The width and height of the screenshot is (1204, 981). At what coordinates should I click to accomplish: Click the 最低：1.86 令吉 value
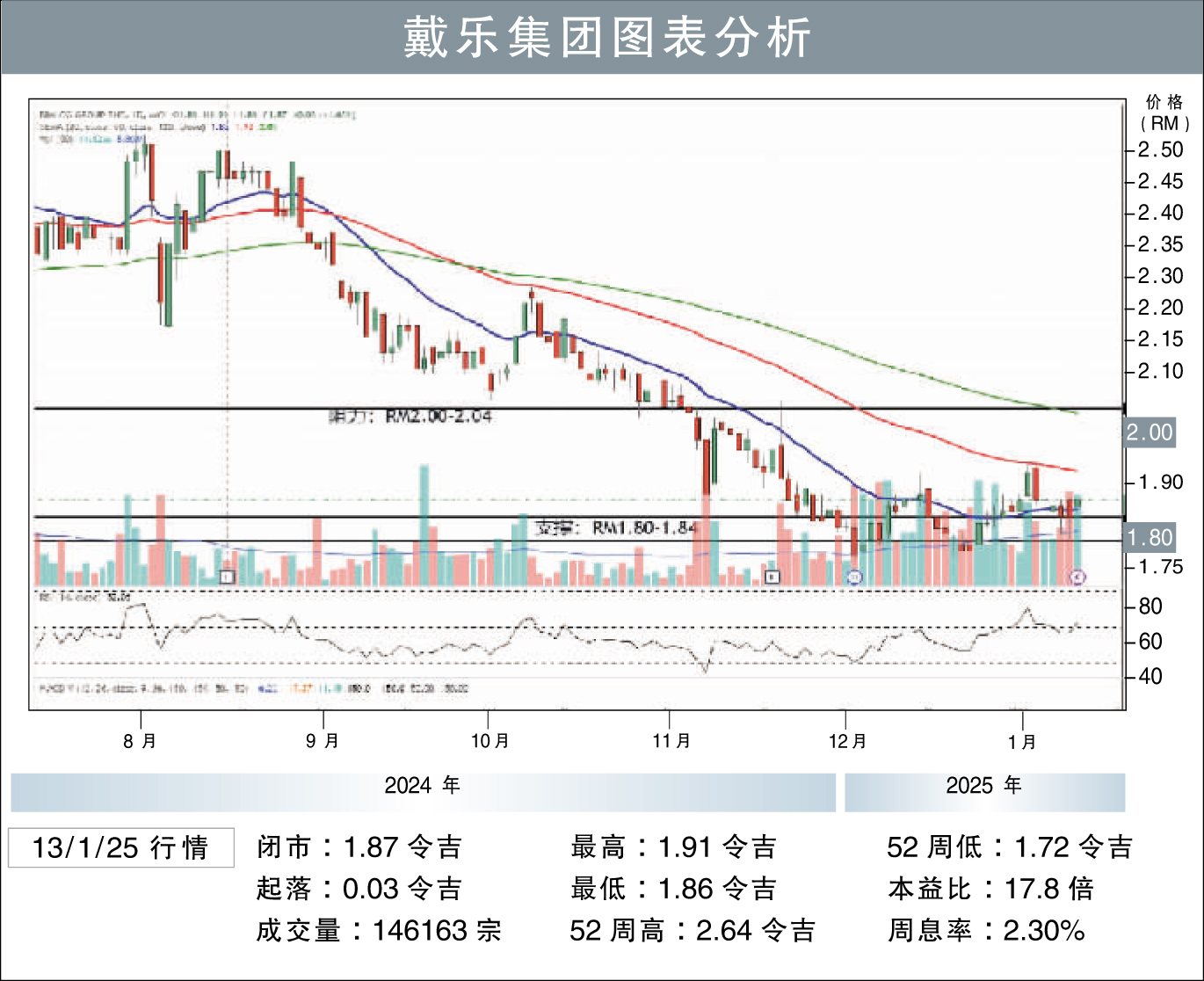tap(674, 889)
